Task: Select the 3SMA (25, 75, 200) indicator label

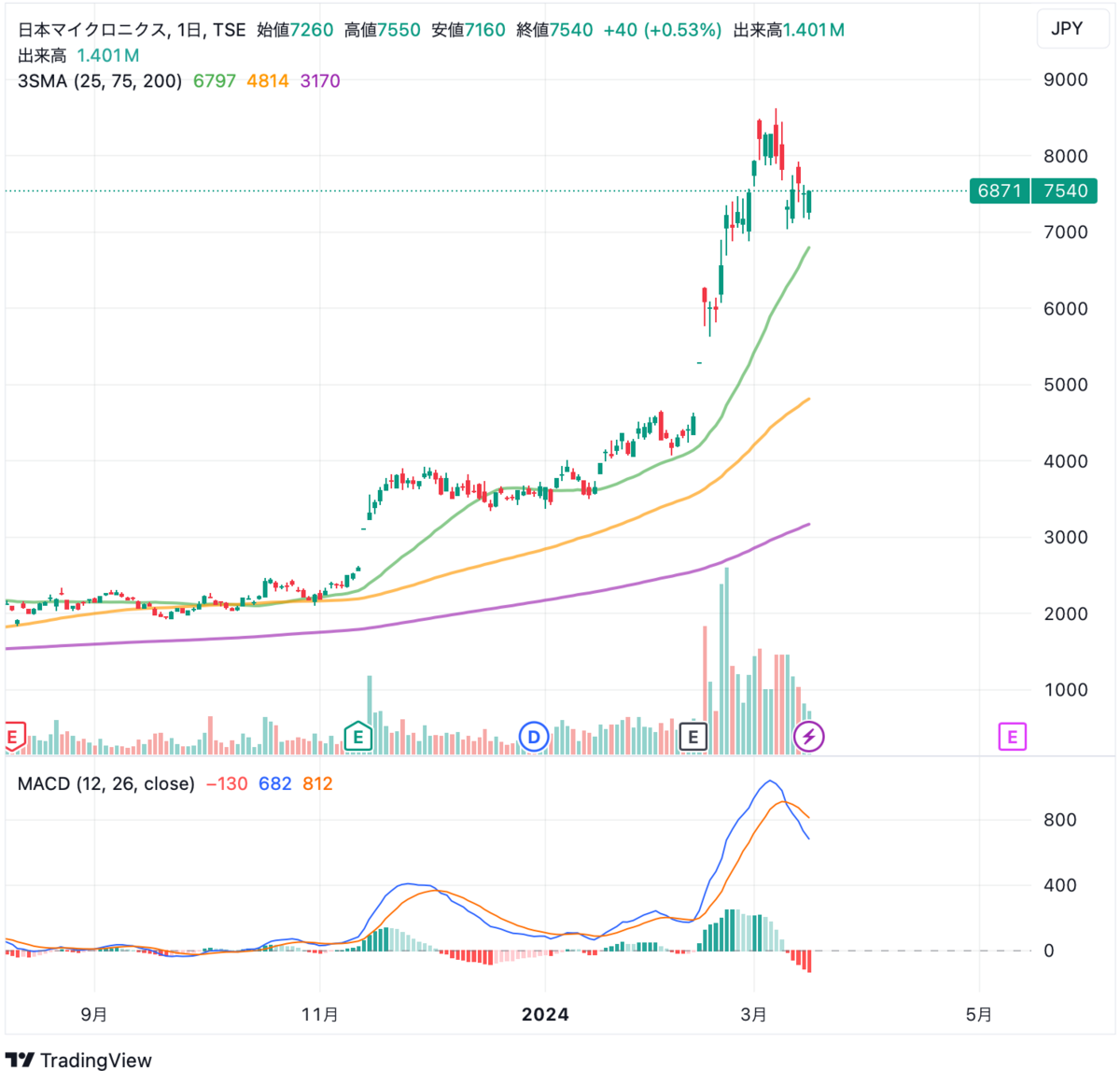Action: [x=100, y=81]
